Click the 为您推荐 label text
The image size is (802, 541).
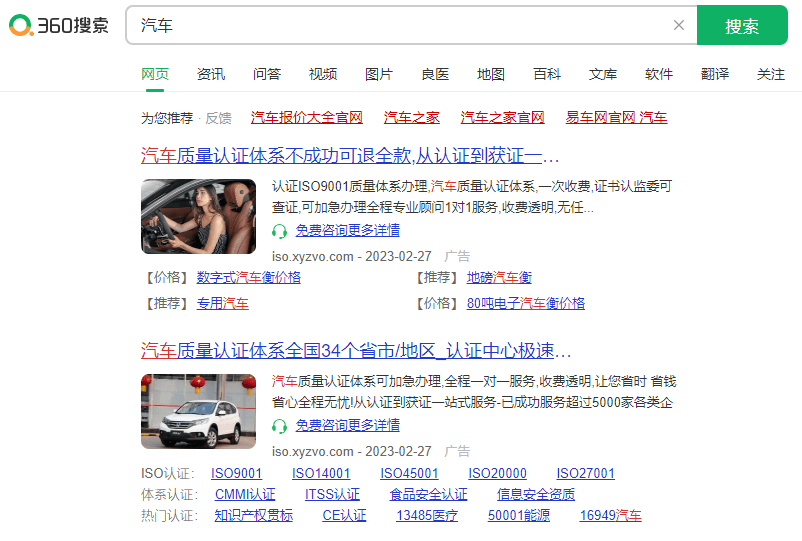point(167,118)
